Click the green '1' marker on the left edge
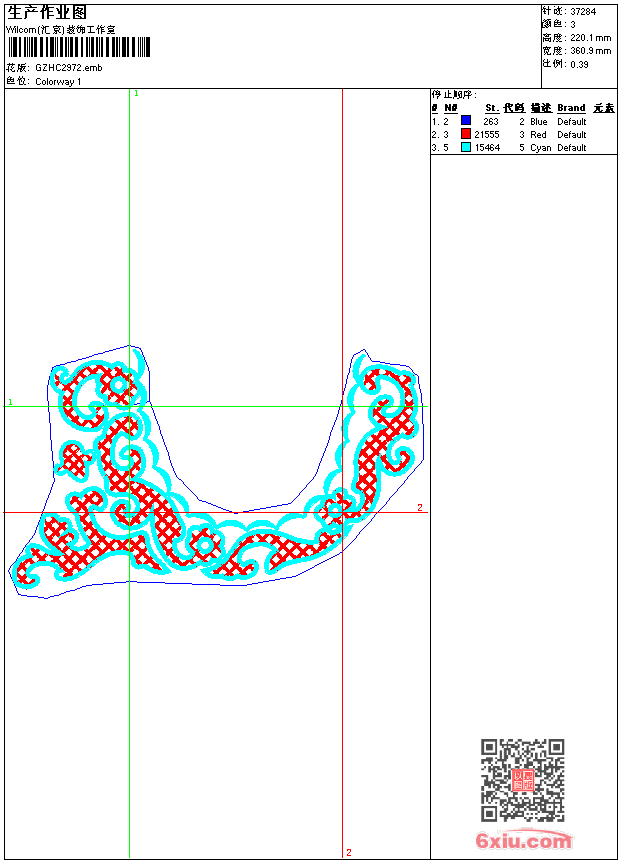 pos(10,402)
